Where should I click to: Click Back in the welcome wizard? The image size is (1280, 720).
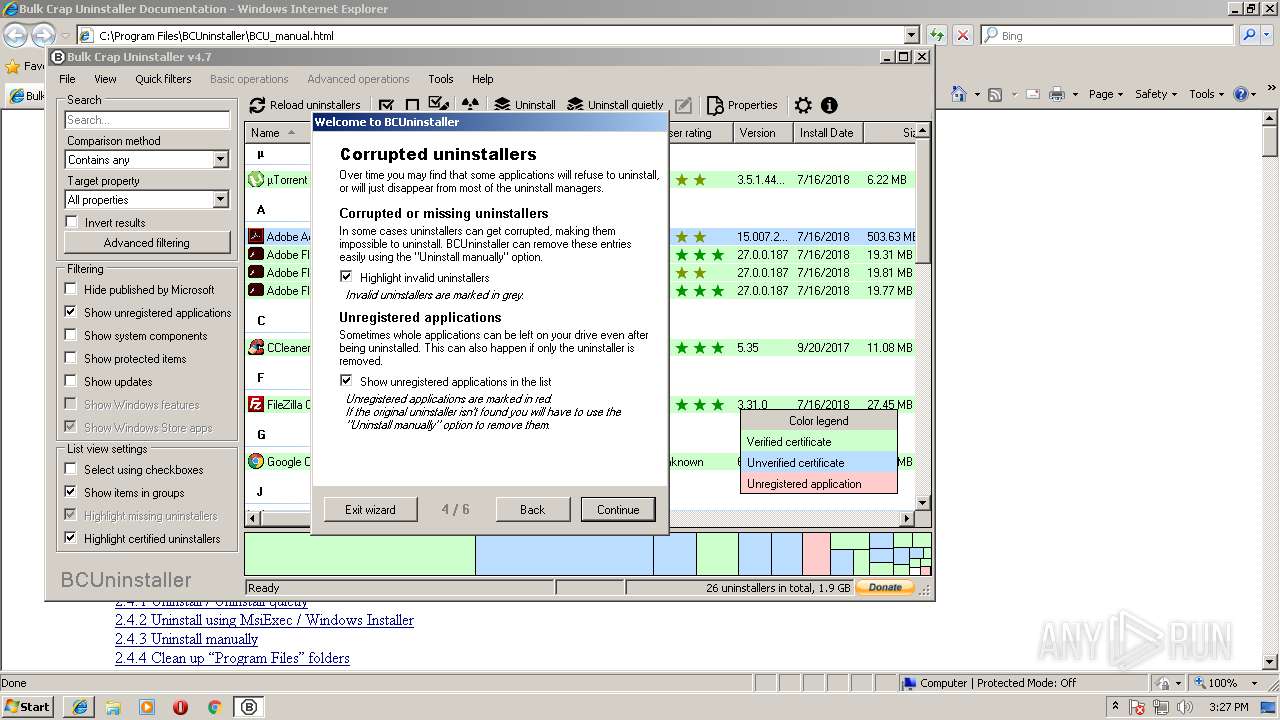tap(533, 509)
